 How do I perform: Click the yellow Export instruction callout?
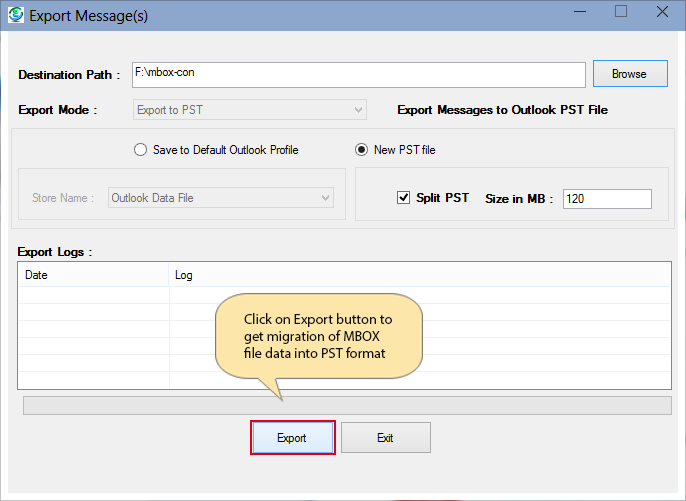(319, 336)
